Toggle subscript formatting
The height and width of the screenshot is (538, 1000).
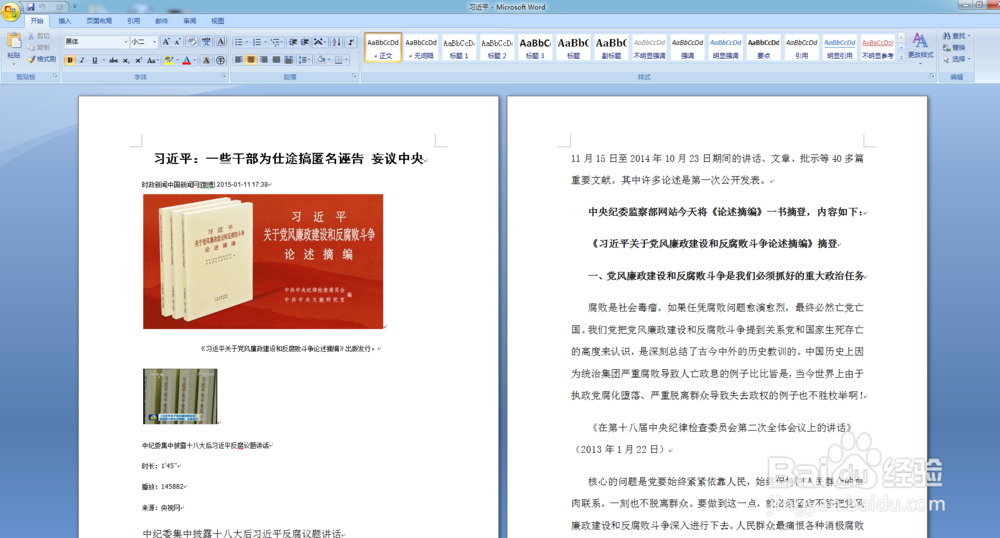(126, 61)
